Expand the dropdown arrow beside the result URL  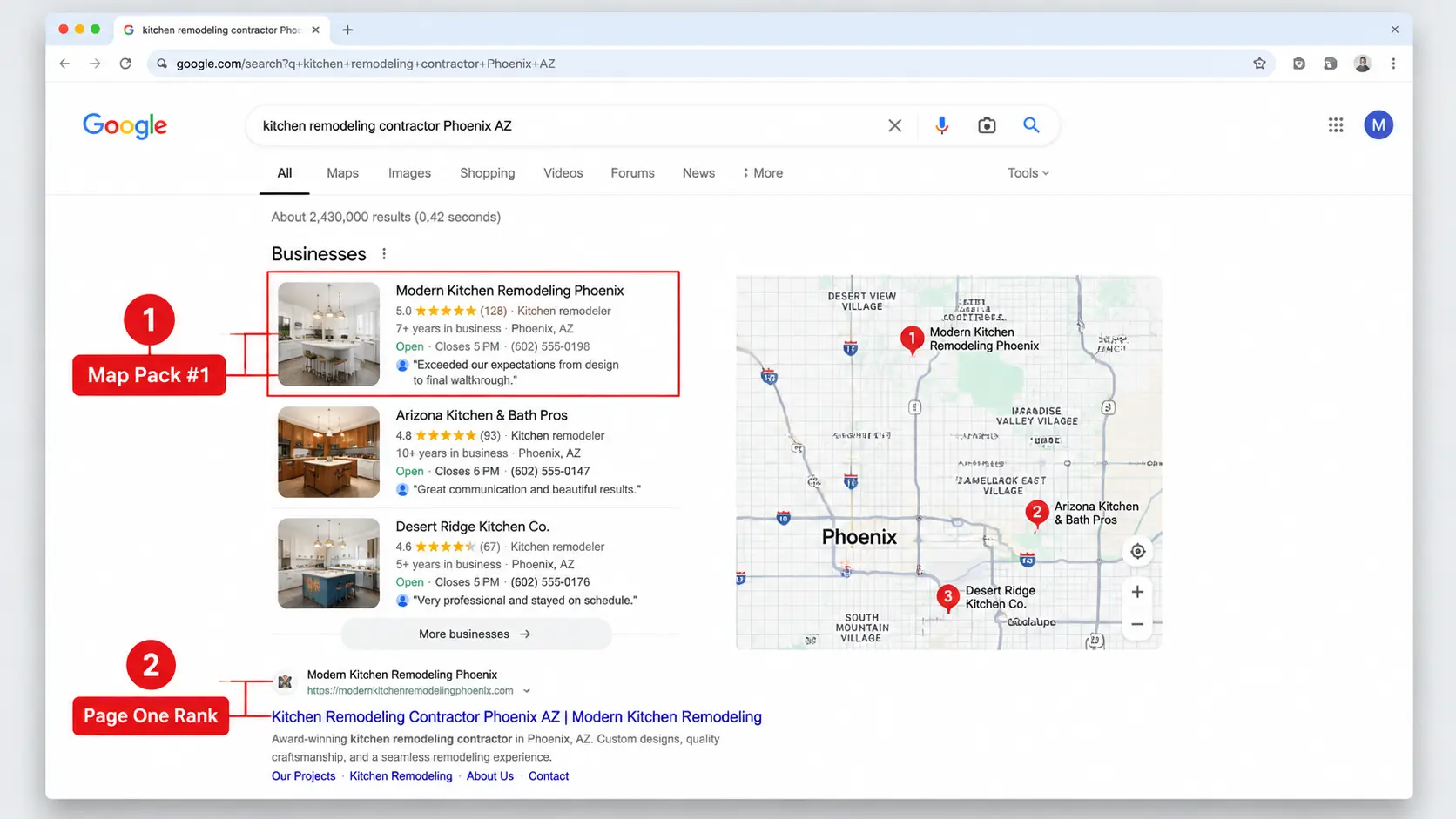pos(527,691)
